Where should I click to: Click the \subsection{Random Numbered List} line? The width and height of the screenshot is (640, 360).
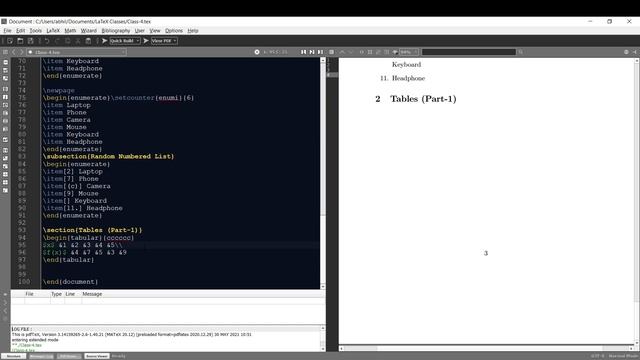[x=109, y=156]
